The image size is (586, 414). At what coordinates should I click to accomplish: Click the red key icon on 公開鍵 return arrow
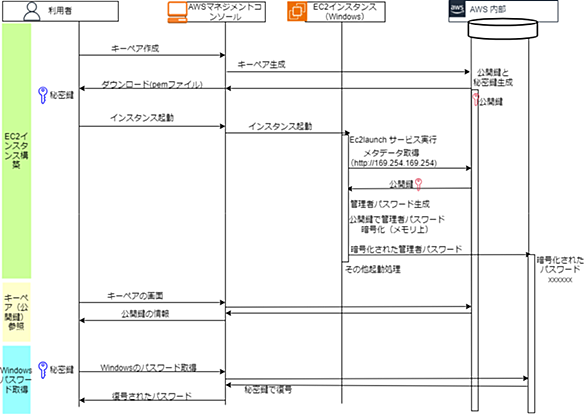click(x=418, y=185)
